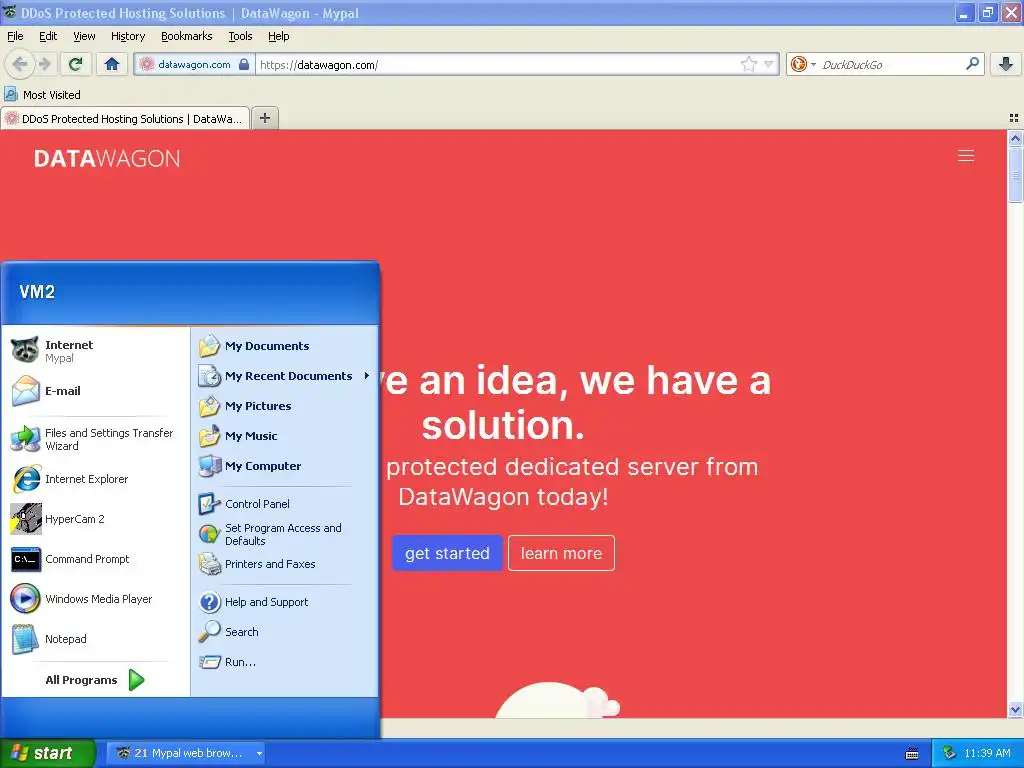Open the URL history dropdown arrow
The height and width of the screenshot is (768, 1024).
[x=769, y=64]
